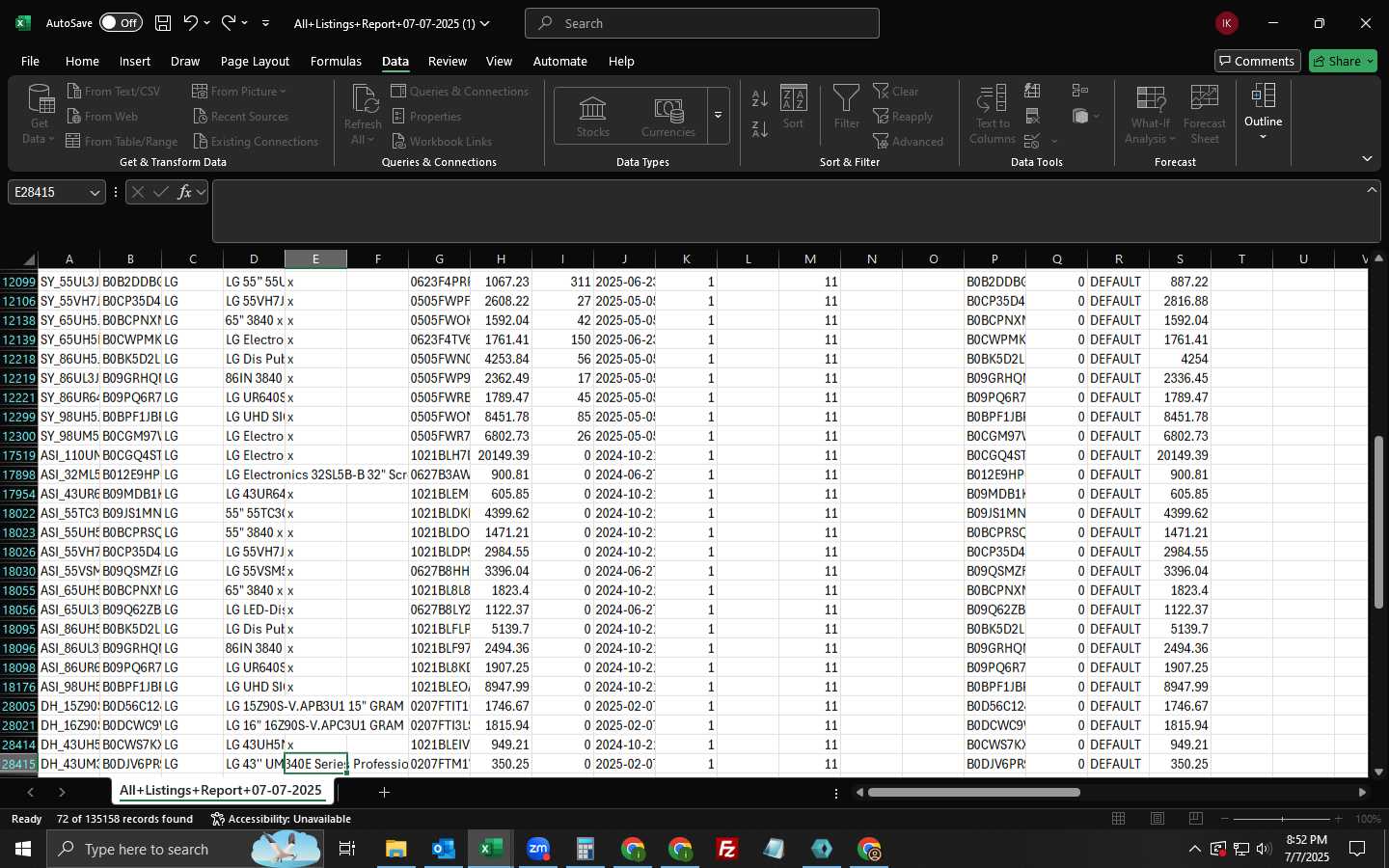
Task: Open the From Picture dropdown
Action: click(239, 91)
